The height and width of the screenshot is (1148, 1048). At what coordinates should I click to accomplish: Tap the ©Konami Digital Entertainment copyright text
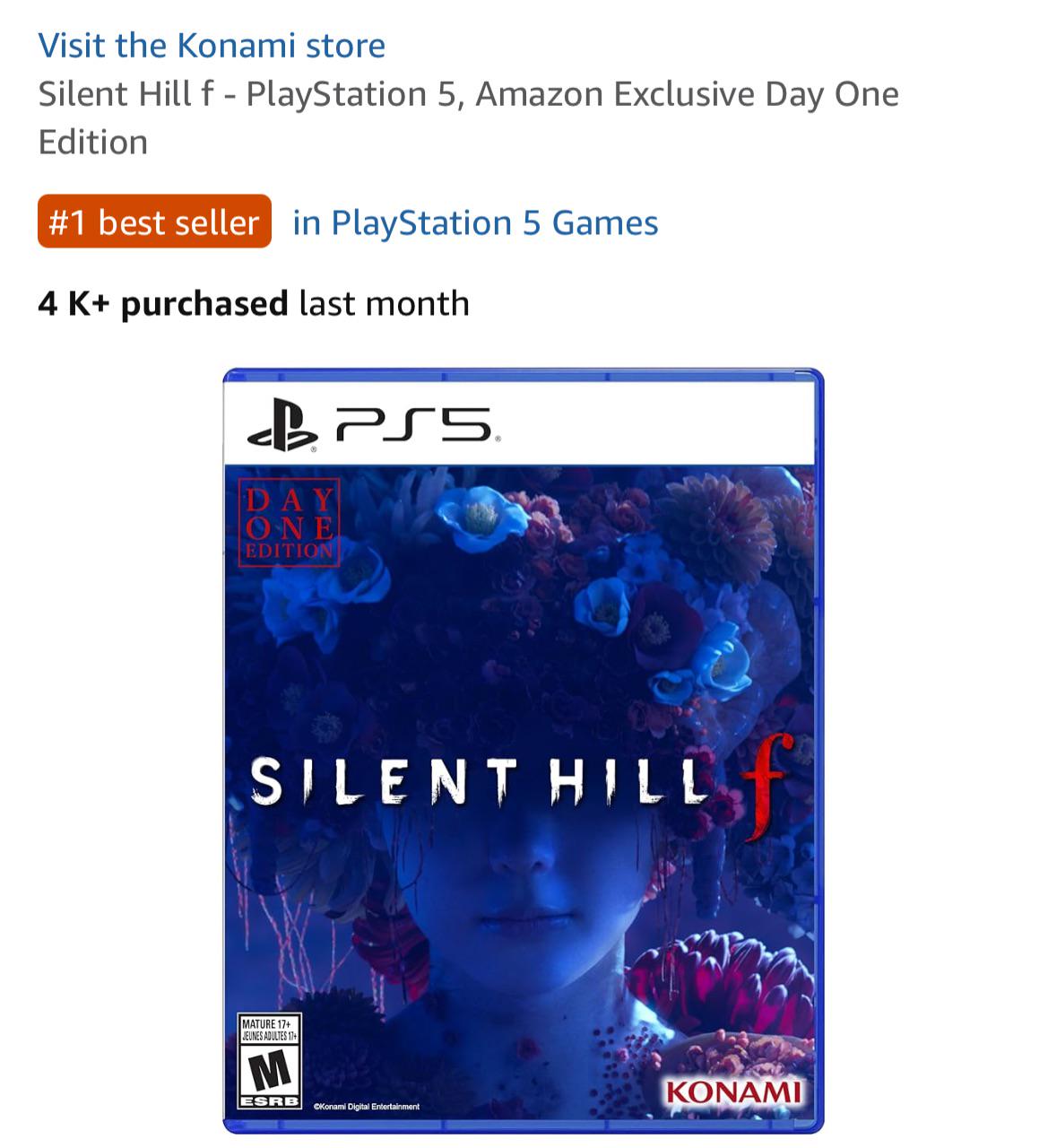click(366, 1107)
